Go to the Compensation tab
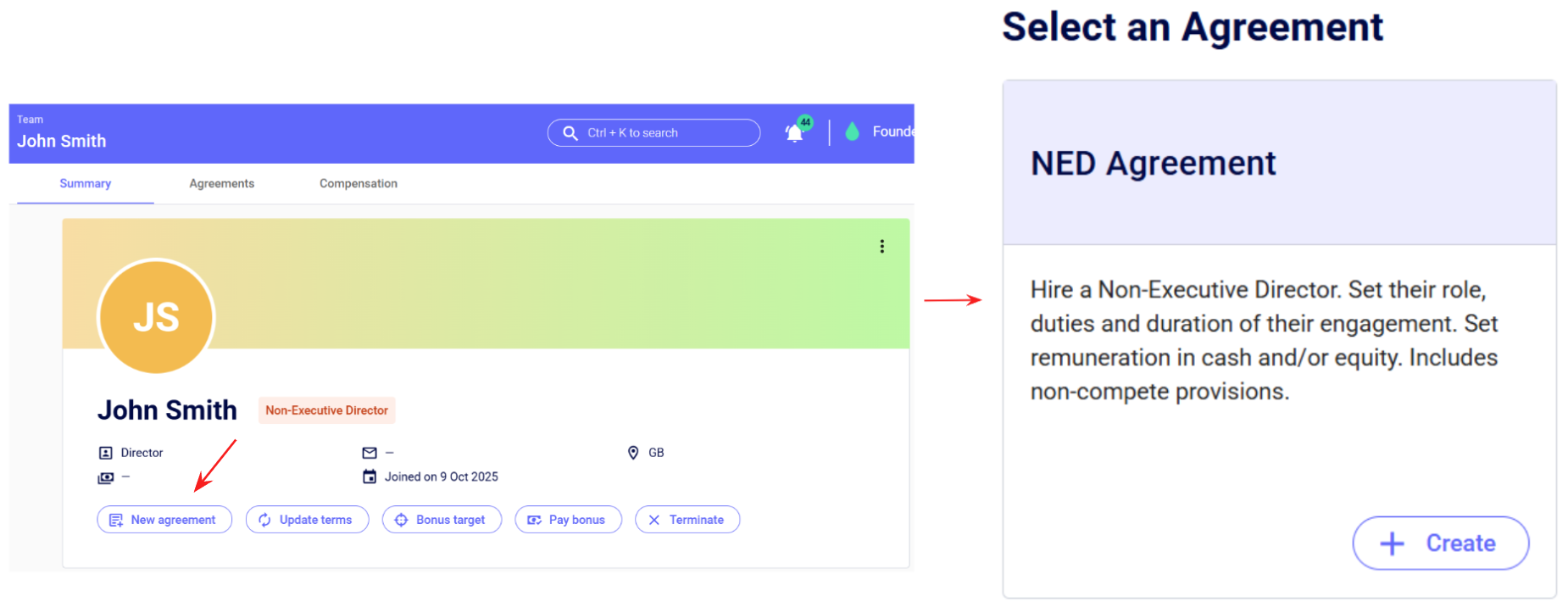This screenshot has height=613, width=1568. click(358, 183)
